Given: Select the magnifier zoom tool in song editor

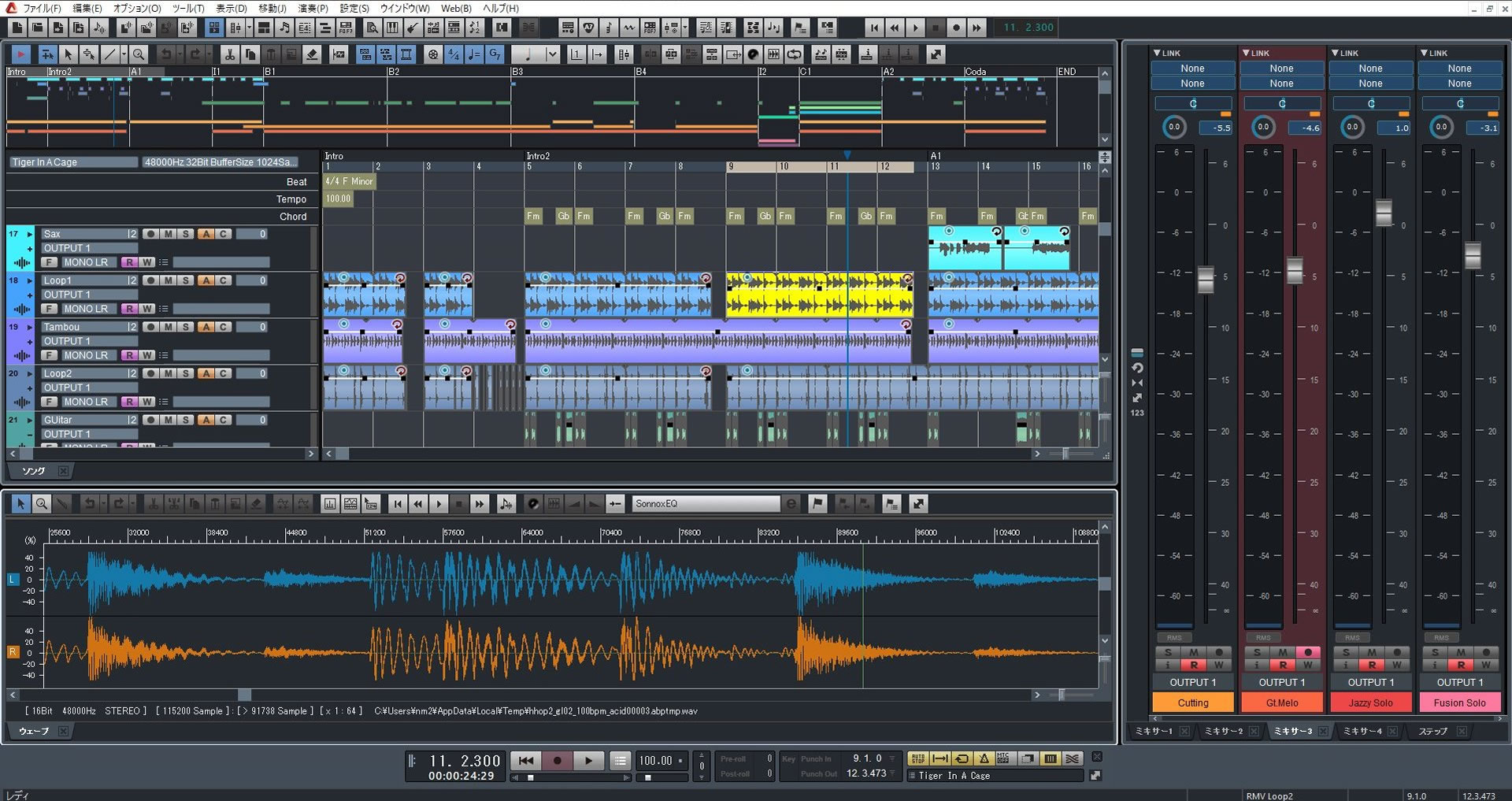Looking at the screenshot, I should [138, 54].
